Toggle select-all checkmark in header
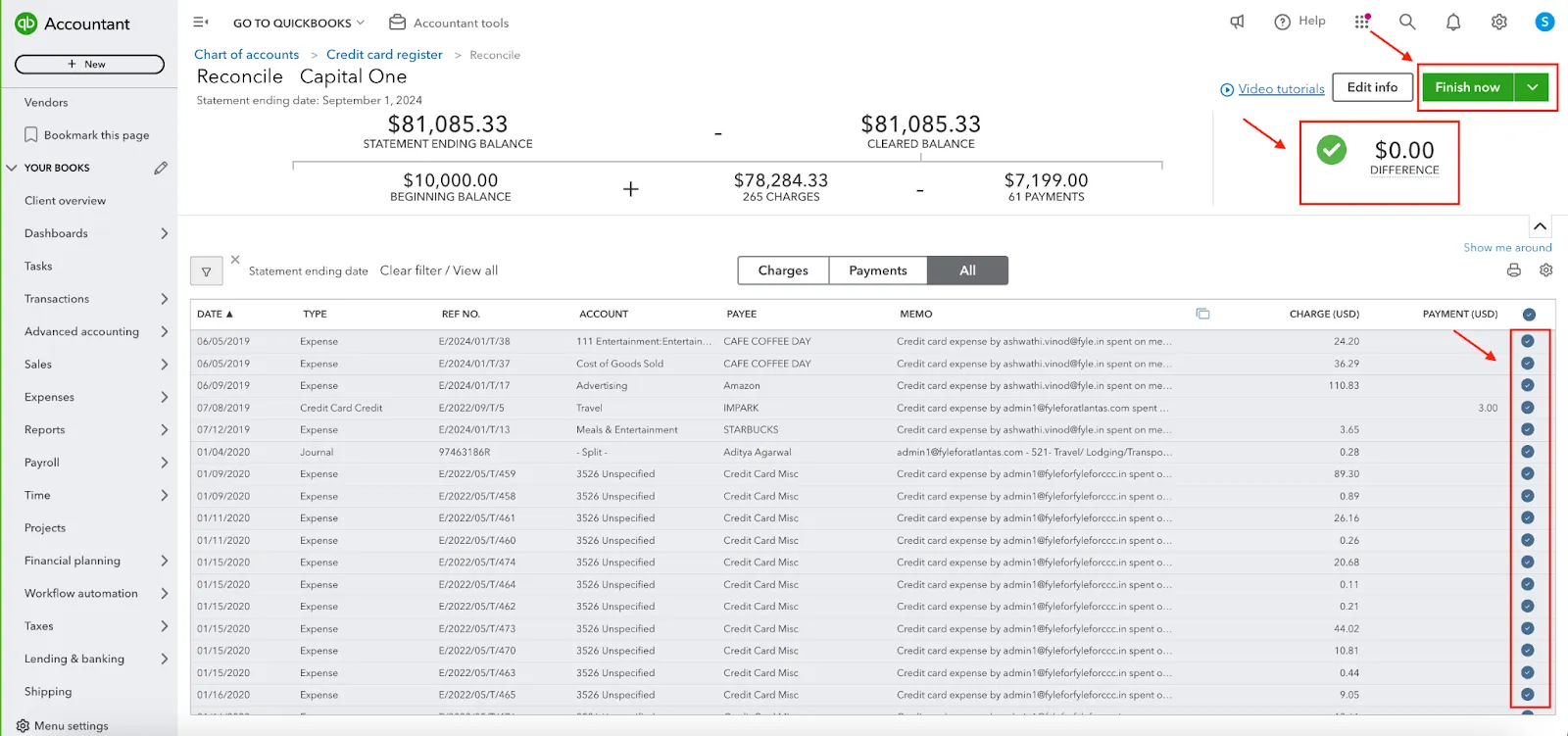The image size is (1568, 736). coord(1529,315)
